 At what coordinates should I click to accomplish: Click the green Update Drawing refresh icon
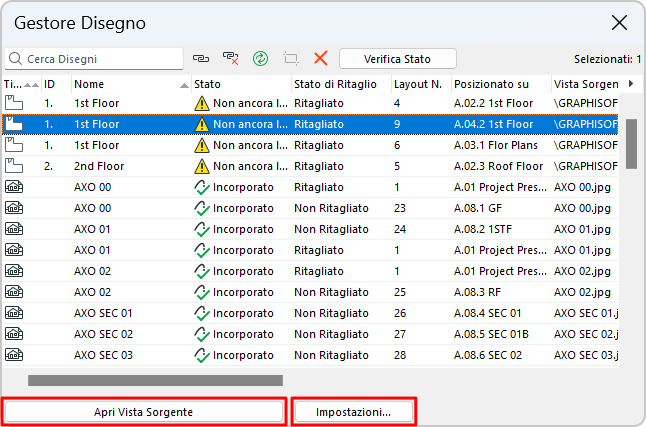point(260,59)
